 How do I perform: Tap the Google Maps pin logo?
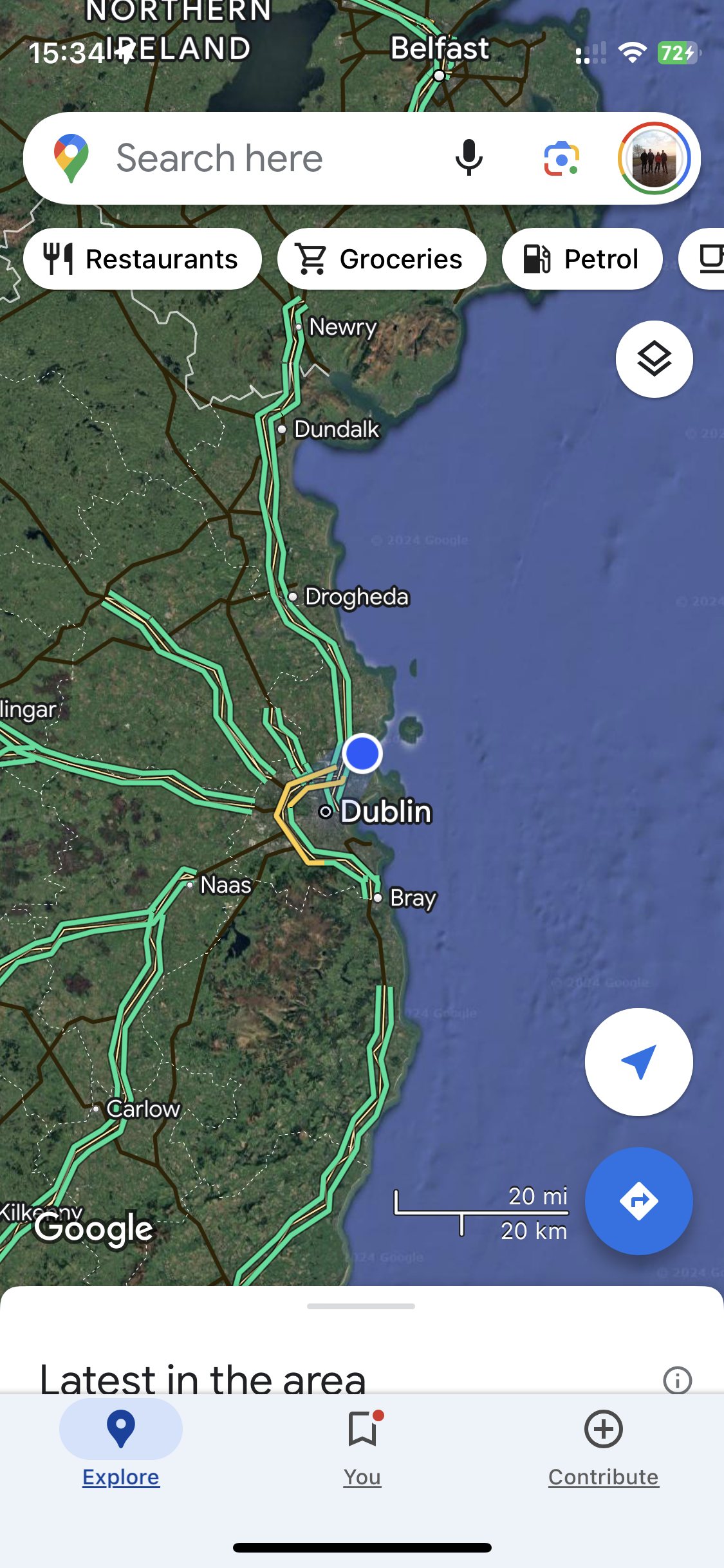click(71, 158)
